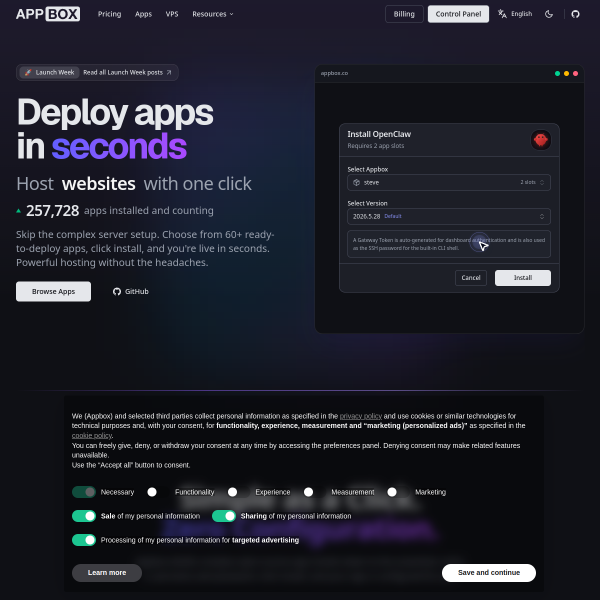Click the GitHub text link beside Browse Apps

137,292
